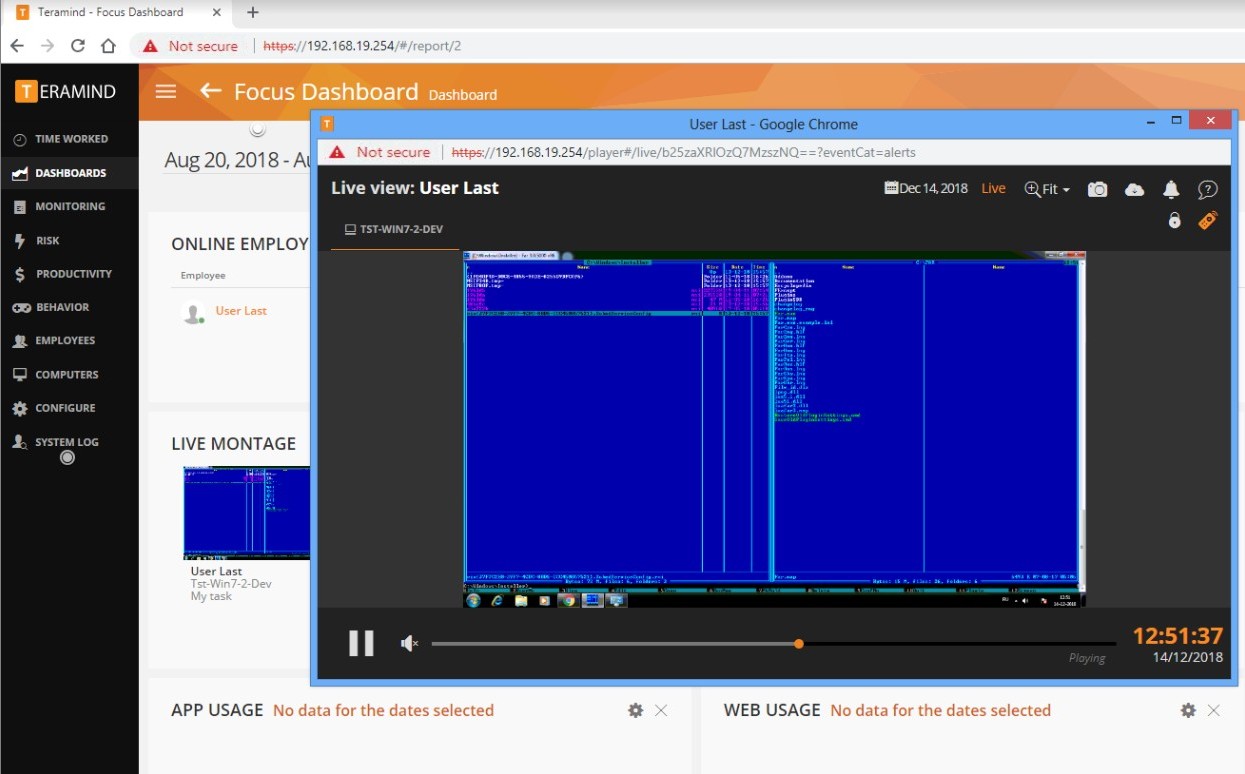
Task: Click the cloud download icon in player
Action: click(1134, 189)
